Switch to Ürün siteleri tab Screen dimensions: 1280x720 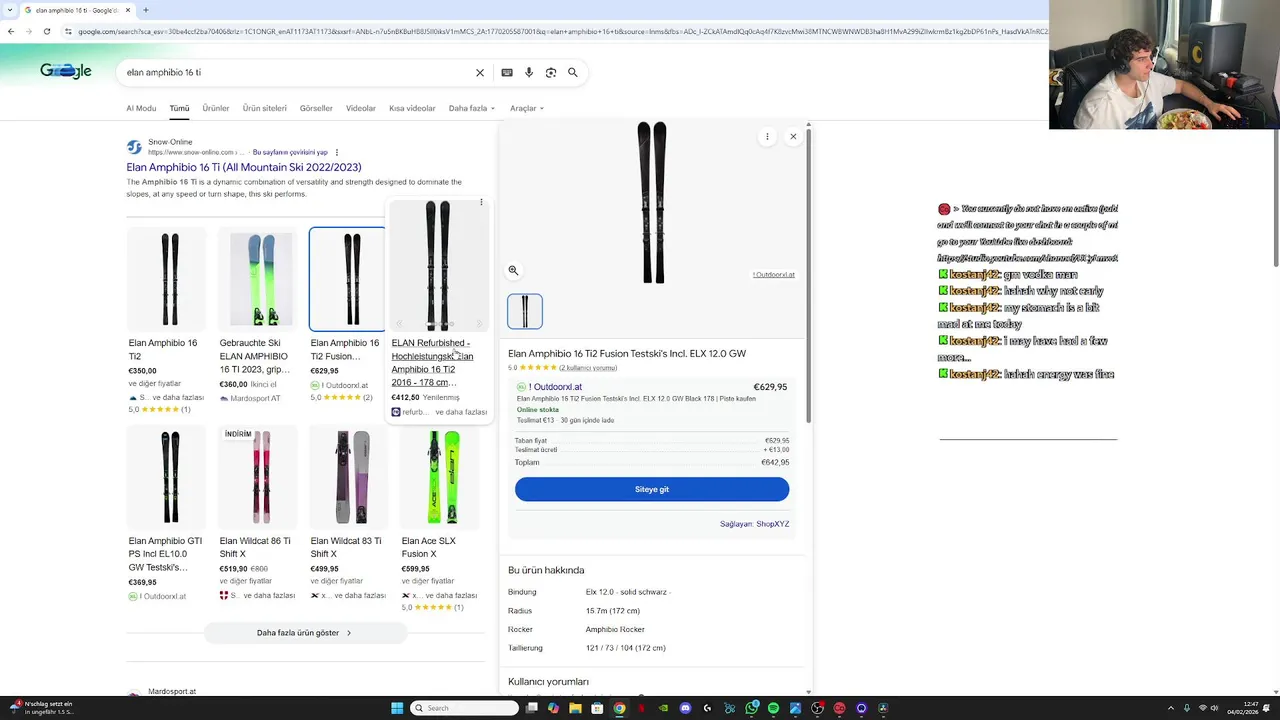point(264,108)
